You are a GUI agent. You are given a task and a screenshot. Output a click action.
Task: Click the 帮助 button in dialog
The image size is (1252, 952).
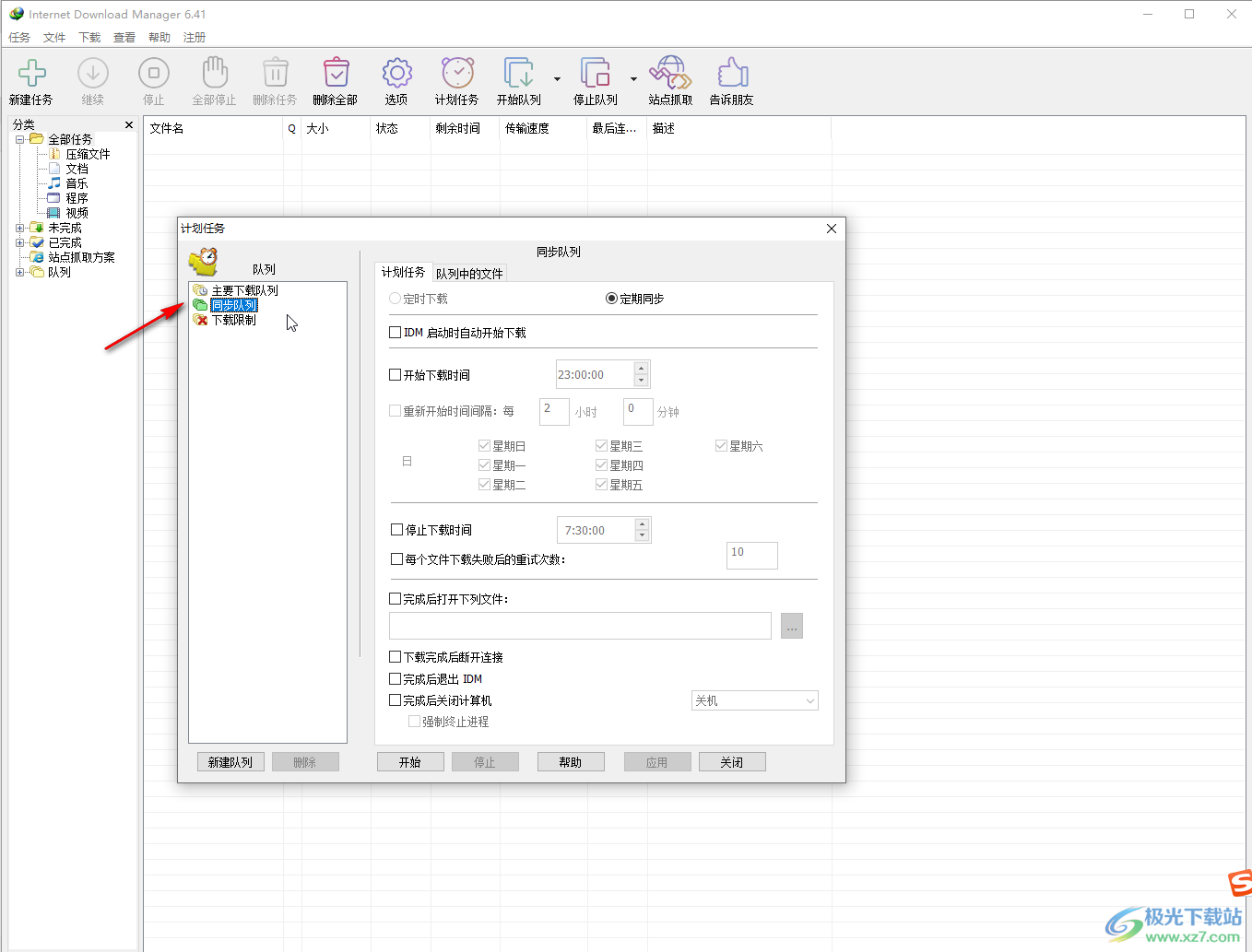[571, 762]
